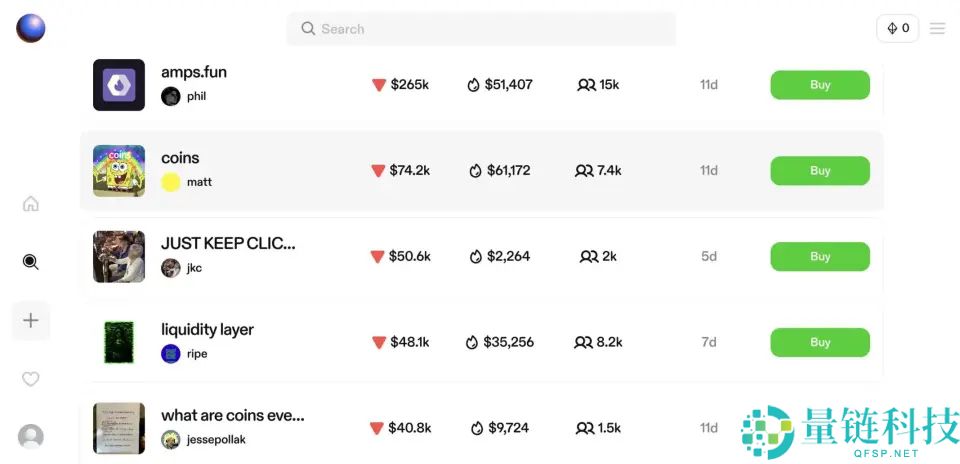Viewport: 960px width, 464px height.
Task: Open the profile avatar in sidebar
Action: tap(31, 437)
